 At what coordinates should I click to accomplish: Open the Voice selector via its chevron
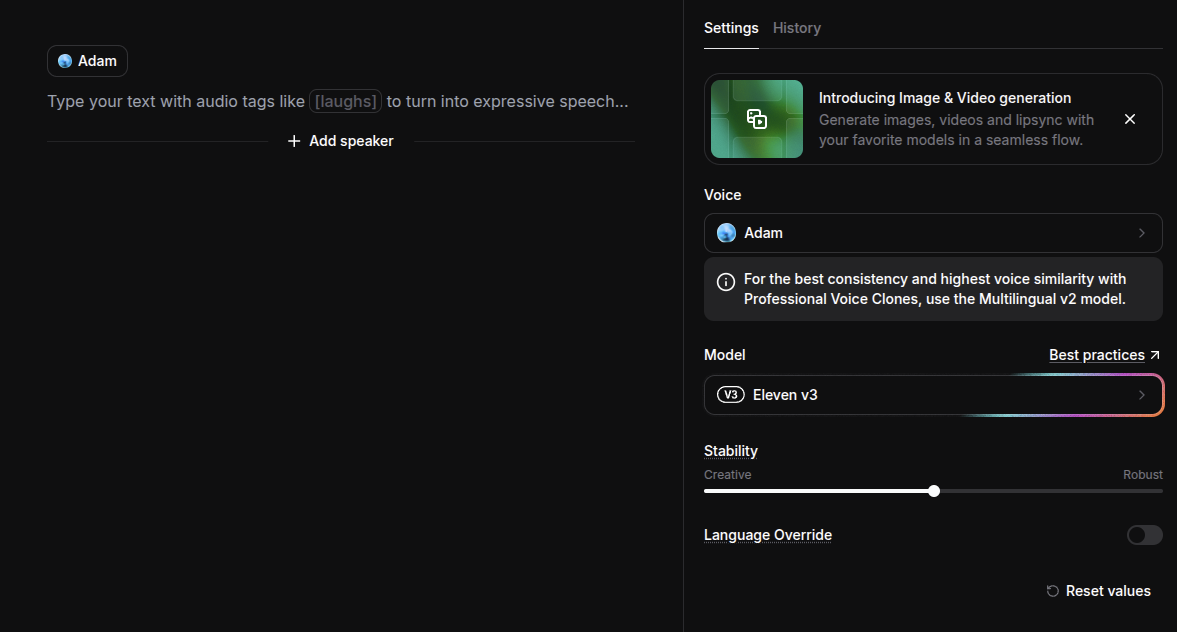pyautogui.click(x=1142, y=232)
